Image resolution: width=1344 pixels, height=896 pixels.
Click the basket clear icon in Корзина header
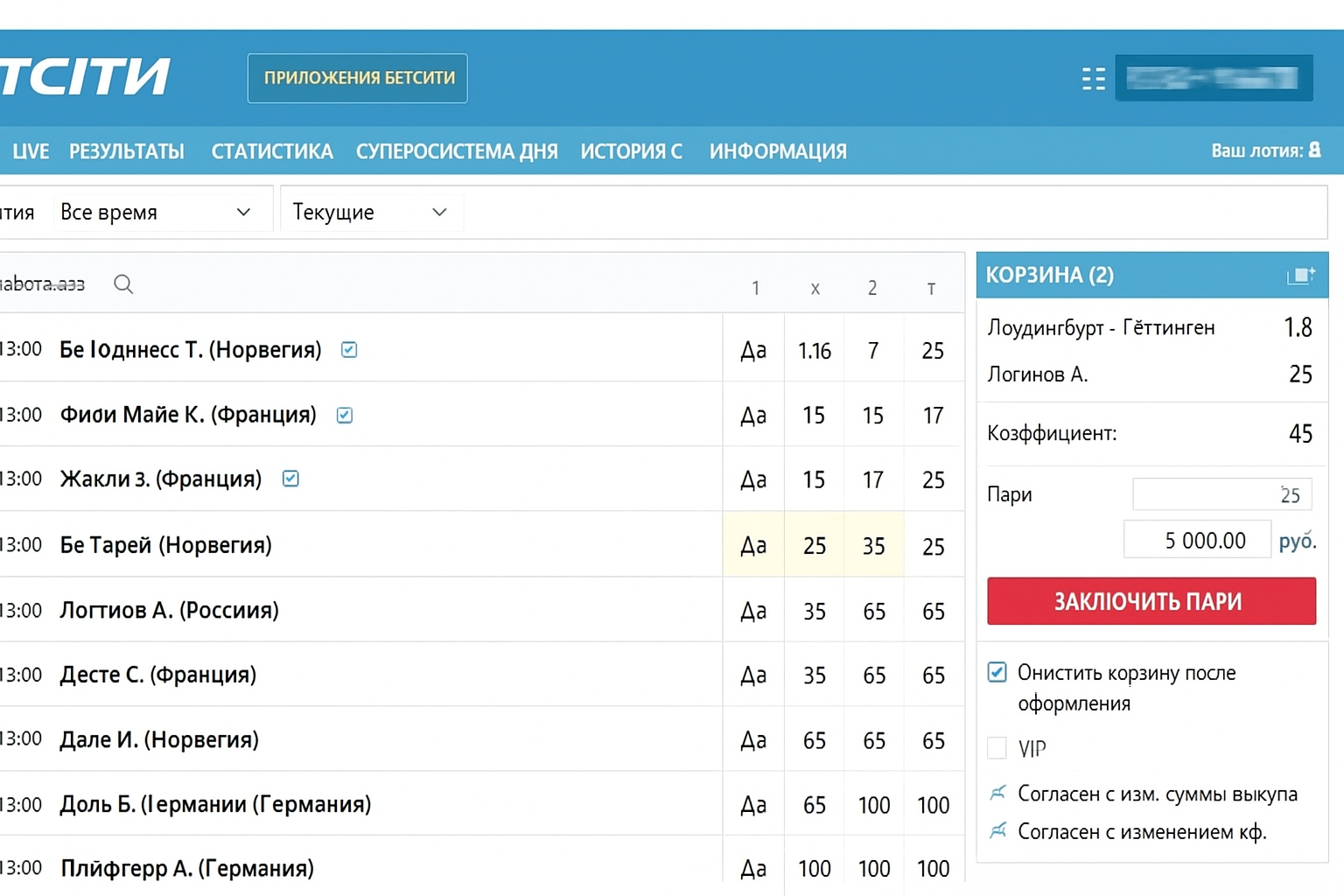(x=1300, y=276)
